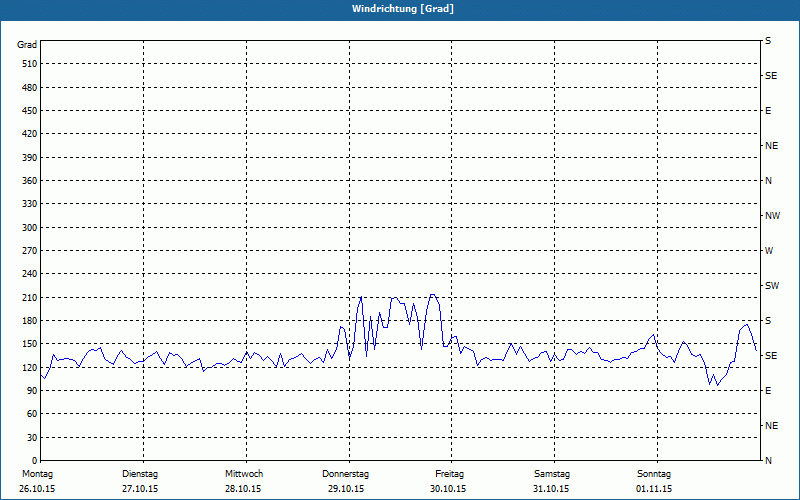800x500 pixels.
Task: Click the 'Windrichtung [Grad]' chart title
Action: [x=403, y=9]
